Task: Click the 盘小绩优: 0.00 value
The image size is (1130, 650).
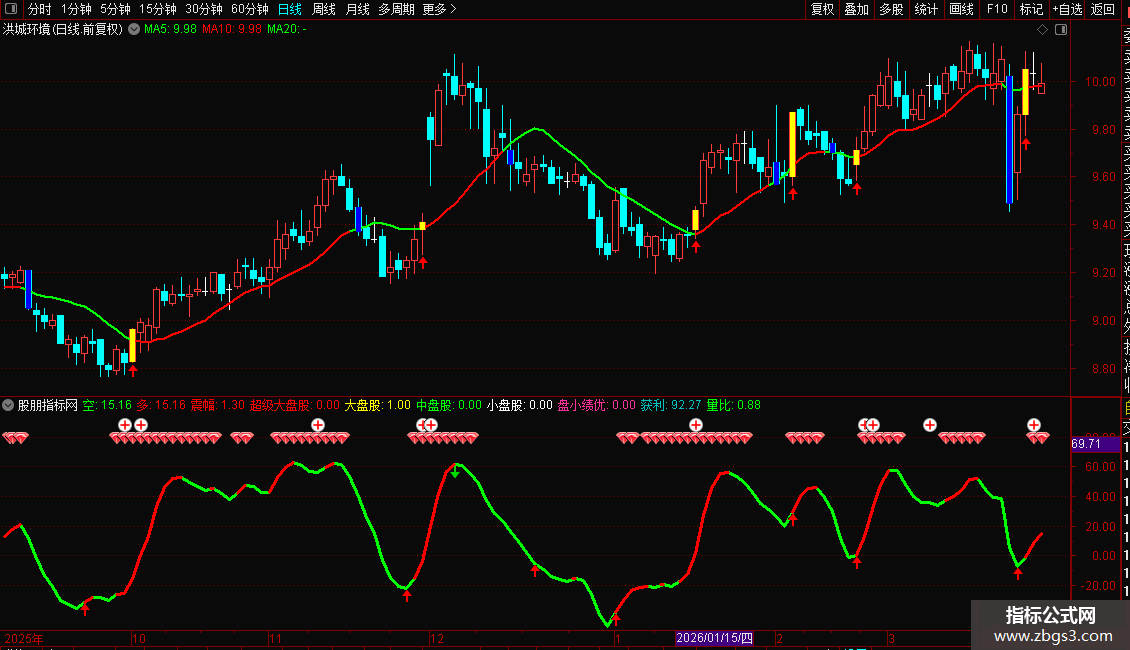Action: pyautogui.click(x=597, y=405)
